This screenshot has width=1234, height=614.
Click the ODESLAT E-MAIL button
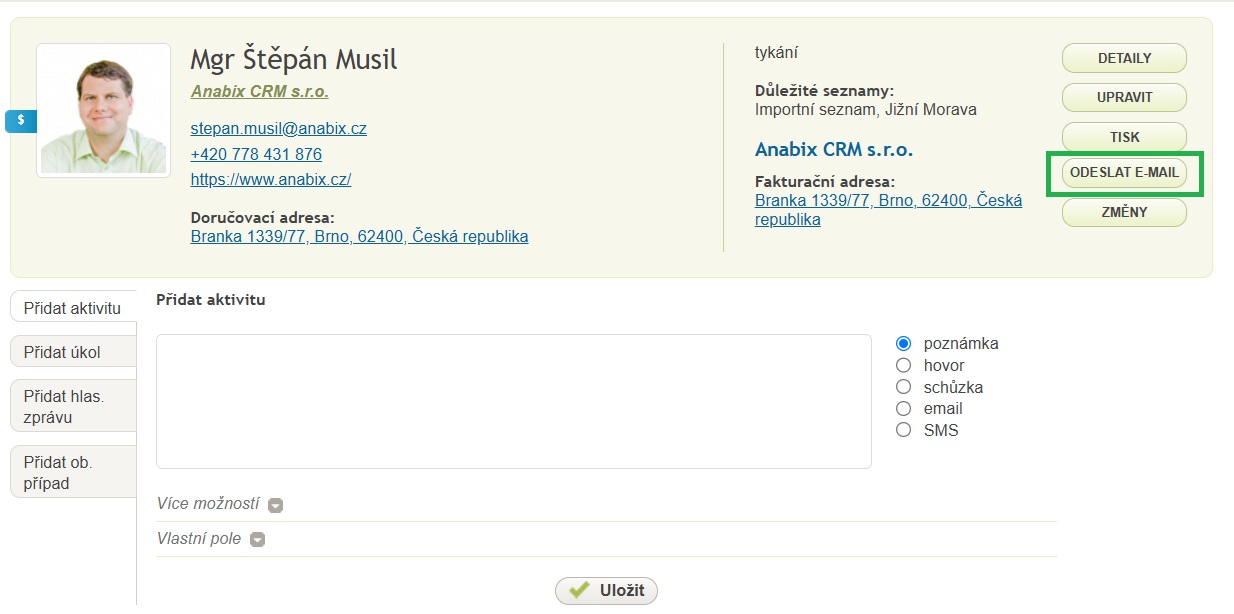(x=1124, y=173)
